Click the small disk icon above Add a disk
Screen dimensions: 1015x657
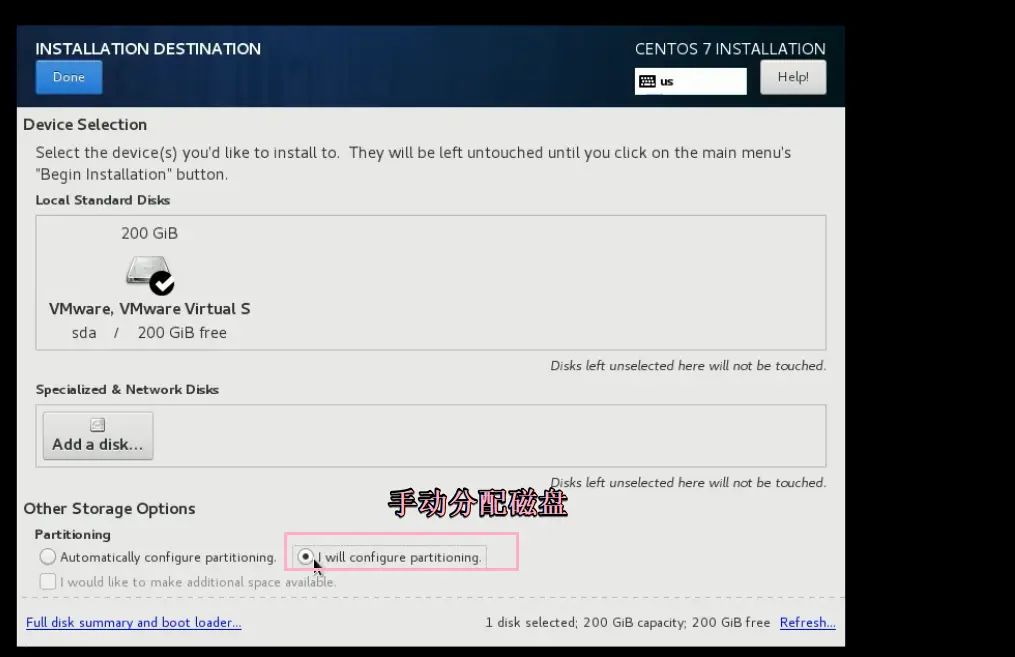98,425
